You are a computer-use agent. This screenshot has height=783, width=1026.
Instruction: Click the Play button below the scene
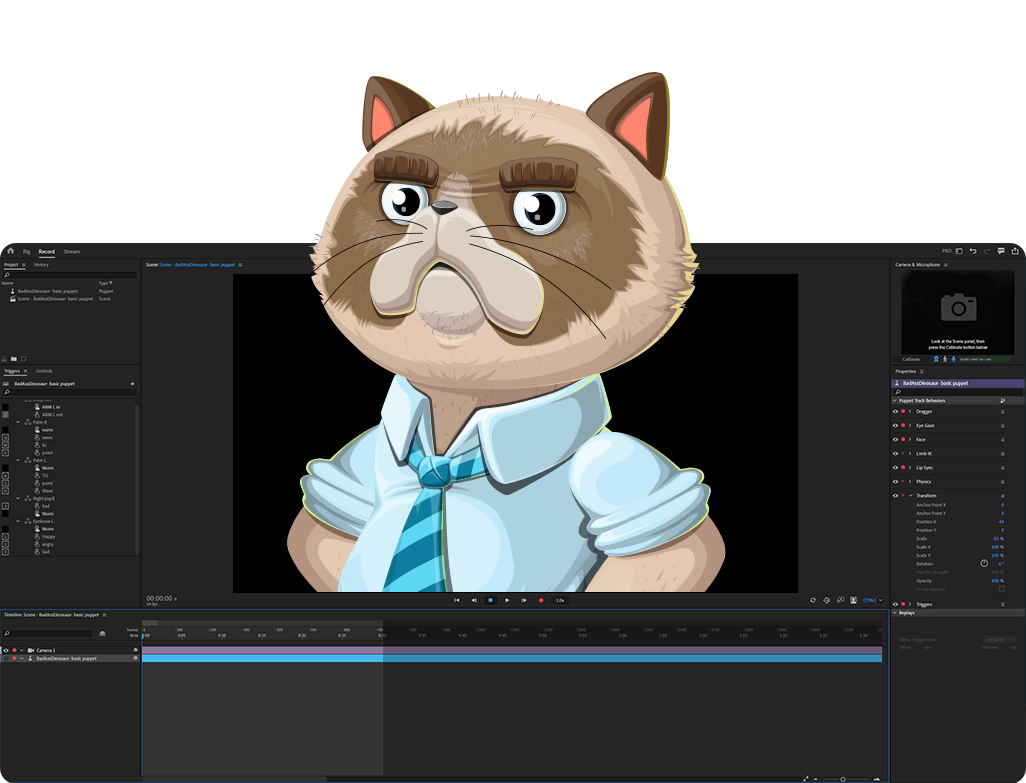507,600
